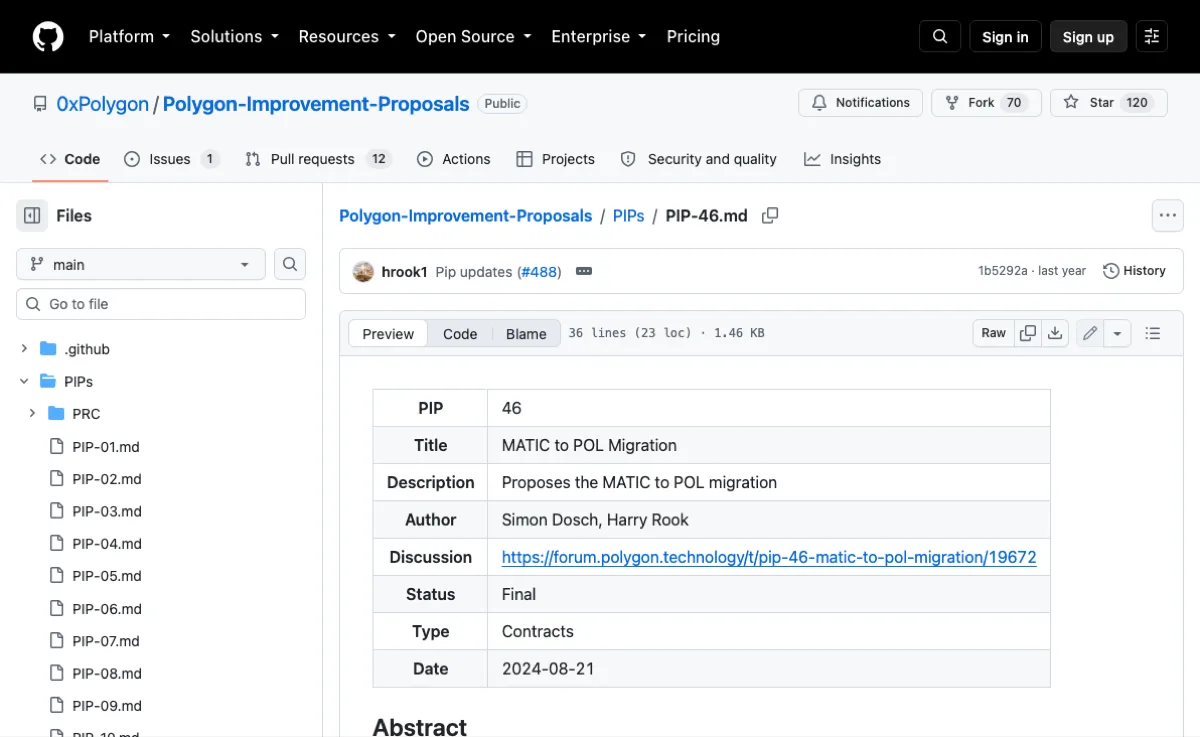Expand the PRC folder chevron

(32, 413)
